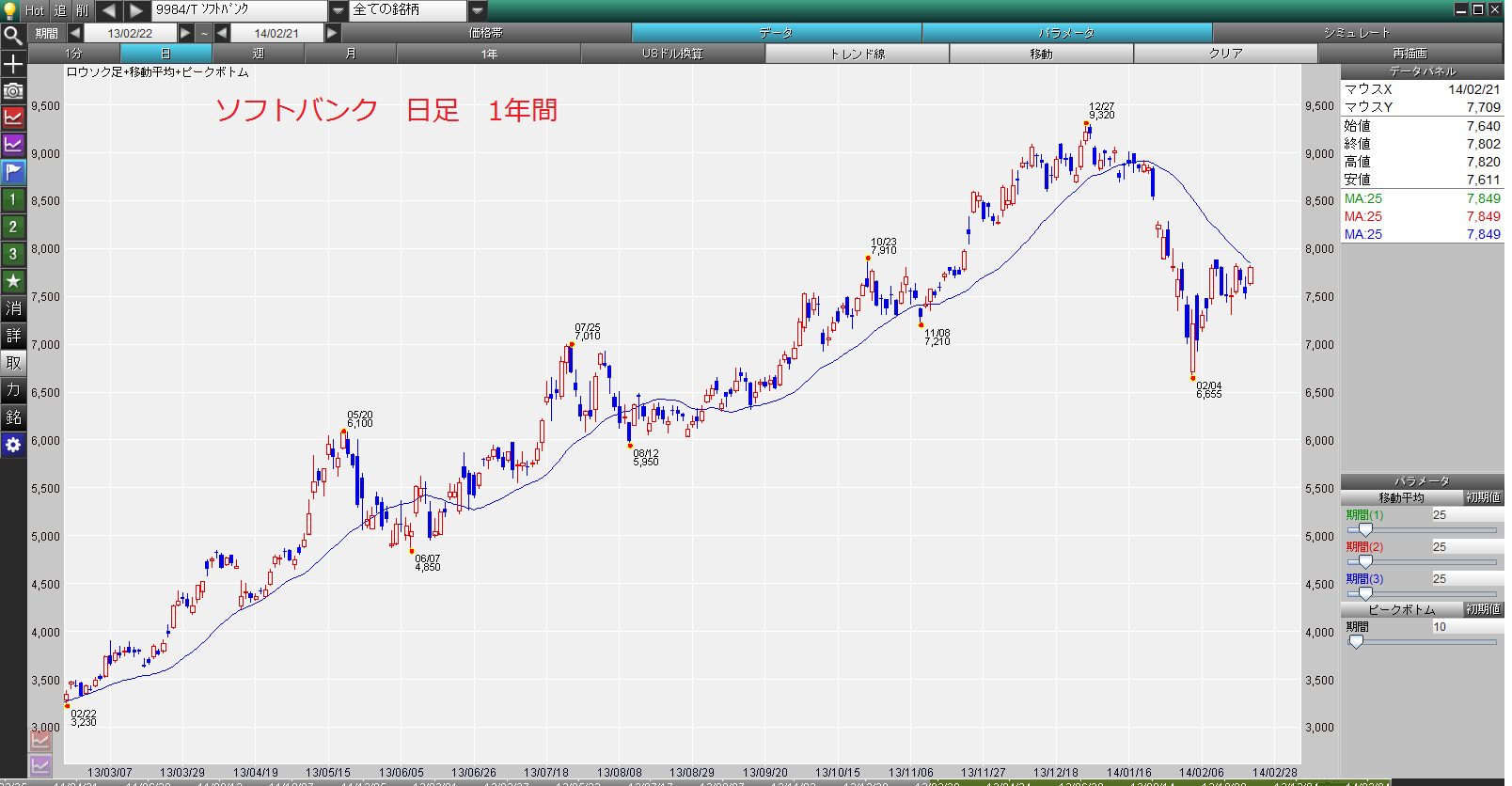Click the purple line chart icon
The width and height of the screenshot is (1512, 786).
point(13,145)
